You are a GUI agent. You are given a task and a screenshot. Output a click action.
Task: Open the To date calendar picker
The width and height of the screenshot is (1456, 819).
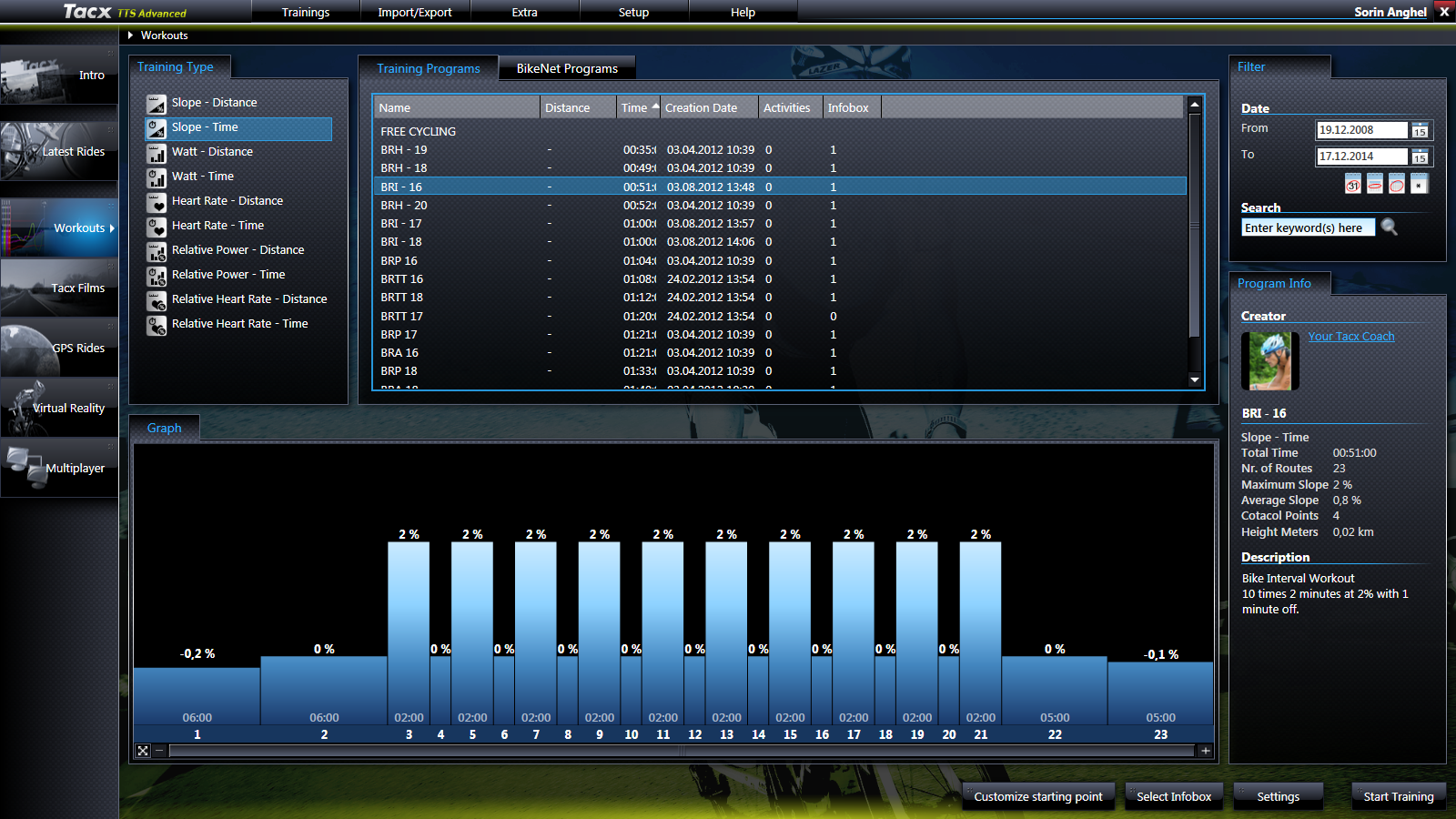[x=1420, y=157]
